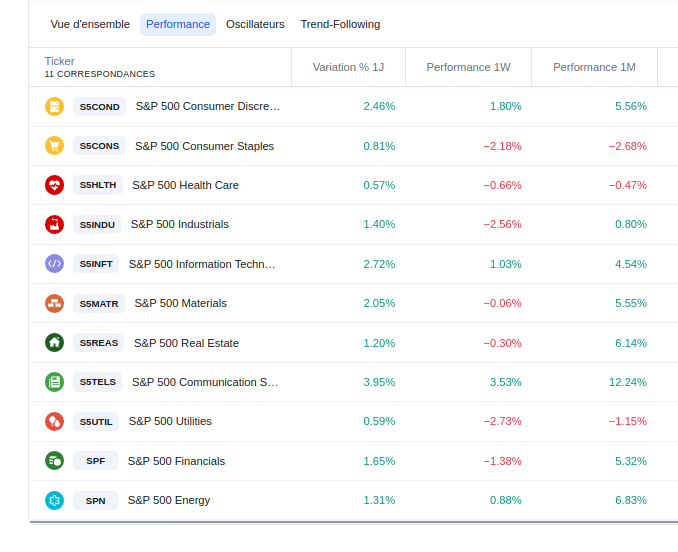The width and height of the screenshot is (678, 552).
Task: Select the Trend-Following tab
Action: click(x=340, y=24)
